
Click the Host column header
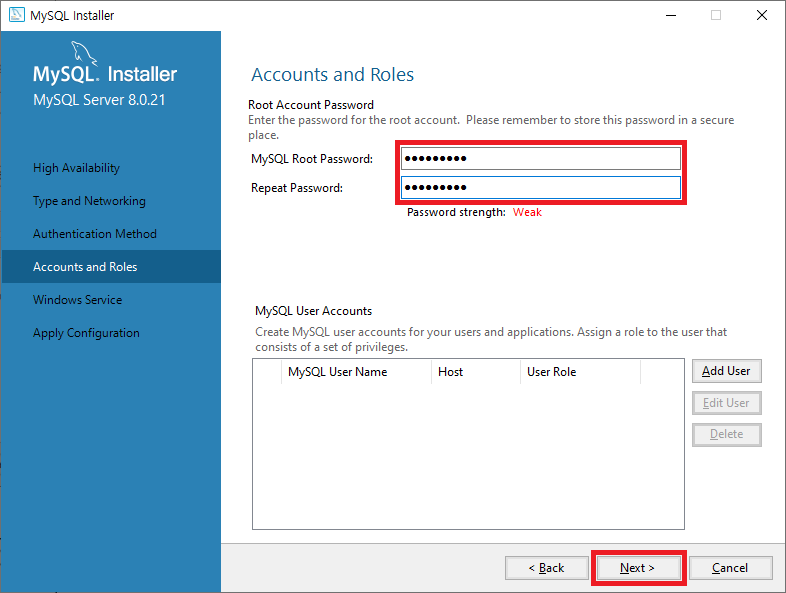click(x=475, y=372)
